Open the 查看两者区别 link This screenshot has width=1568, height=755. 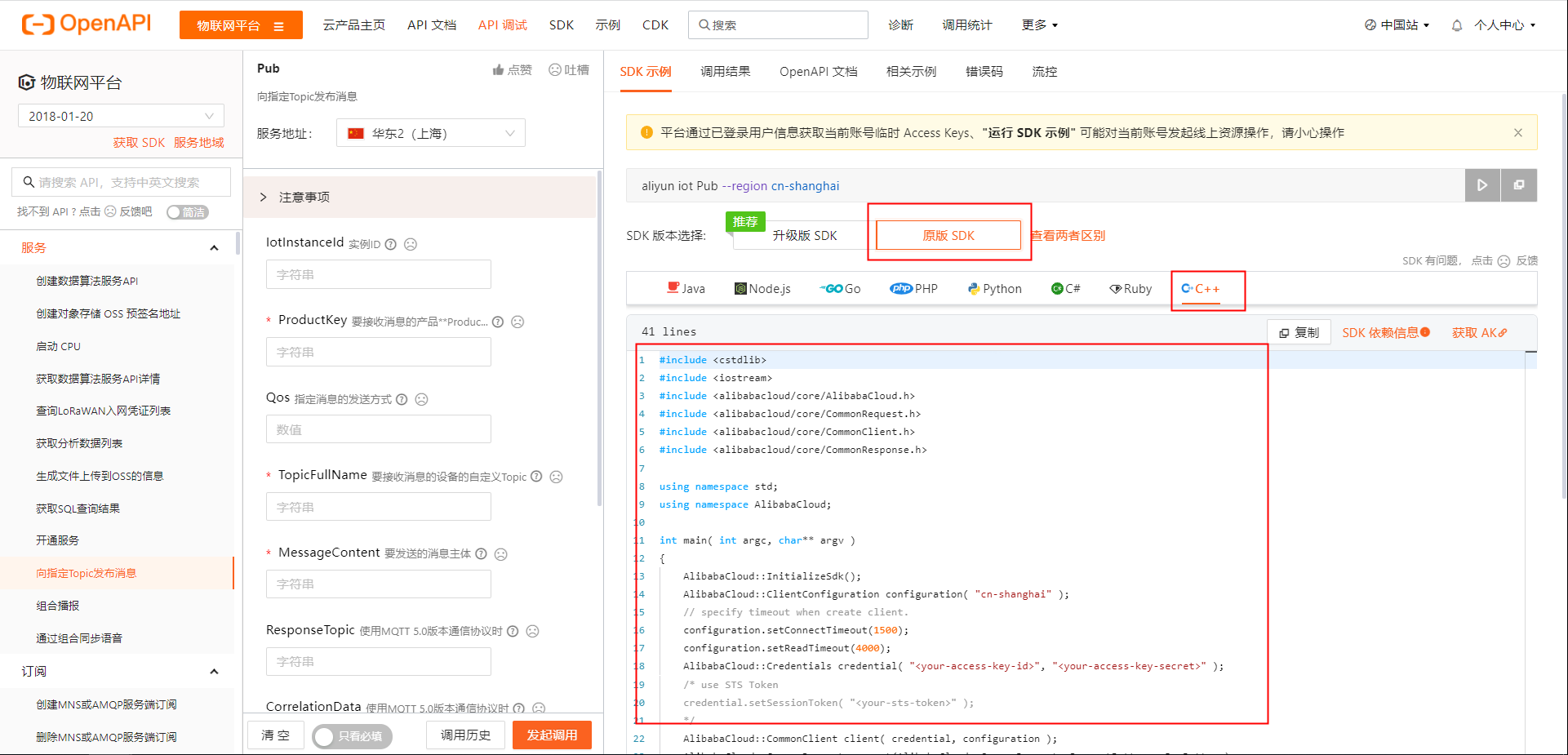point(1068,236)
